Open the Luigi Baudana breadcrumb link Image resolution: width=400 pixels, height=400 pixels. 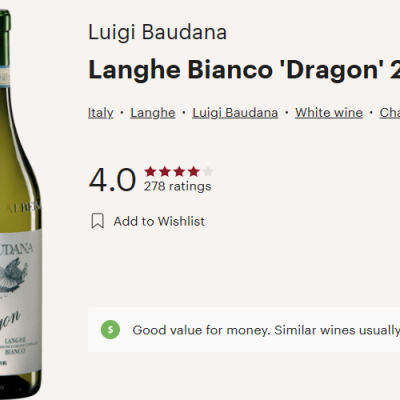235,113
